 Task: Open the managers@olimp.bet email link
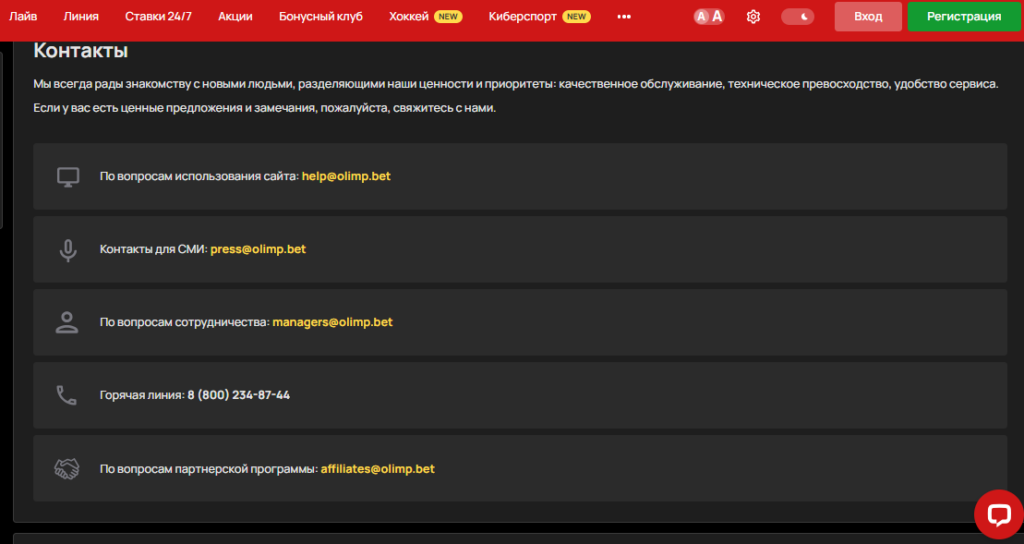click(x=332, y=322)
